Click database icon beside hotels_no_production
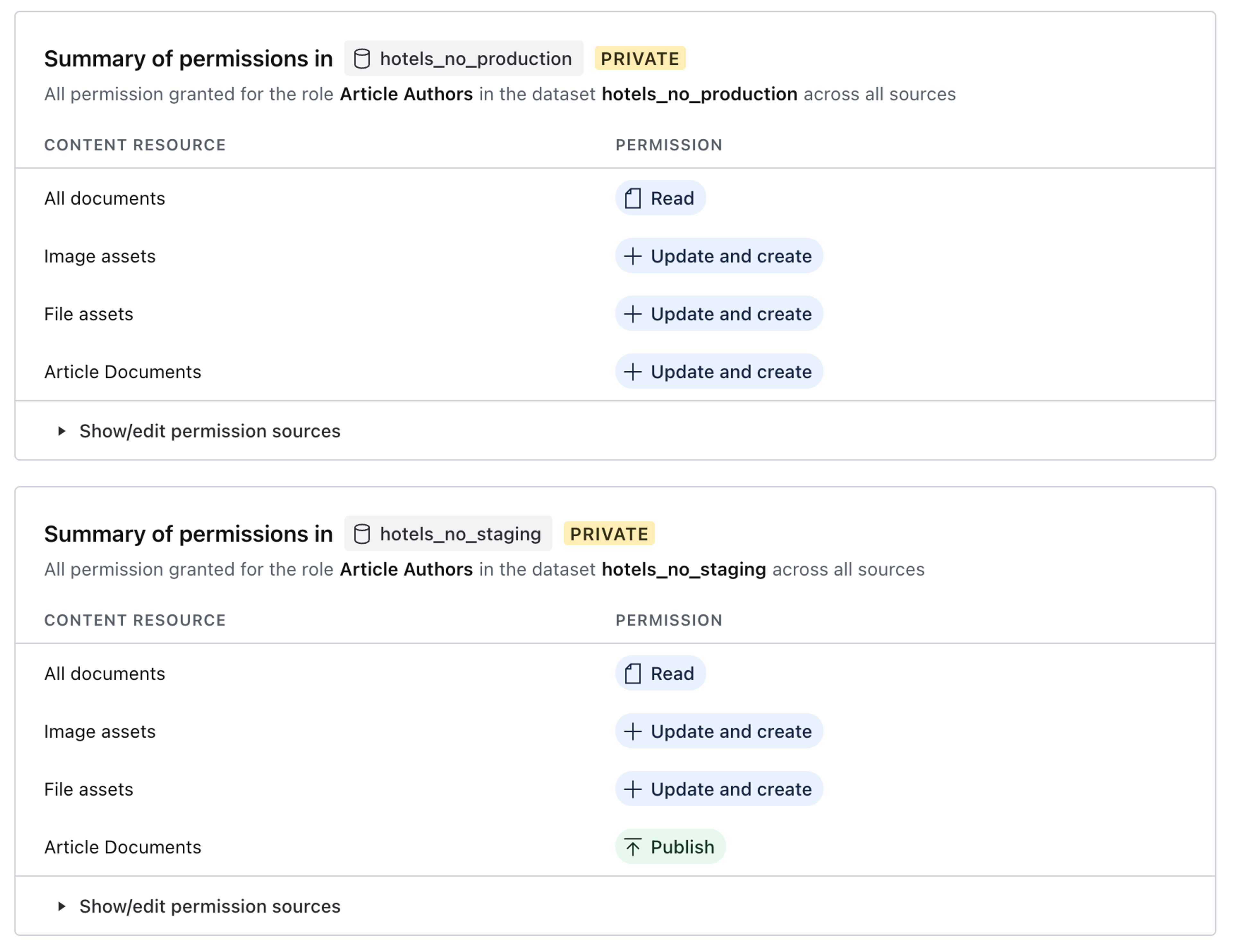 coord(362,59)
